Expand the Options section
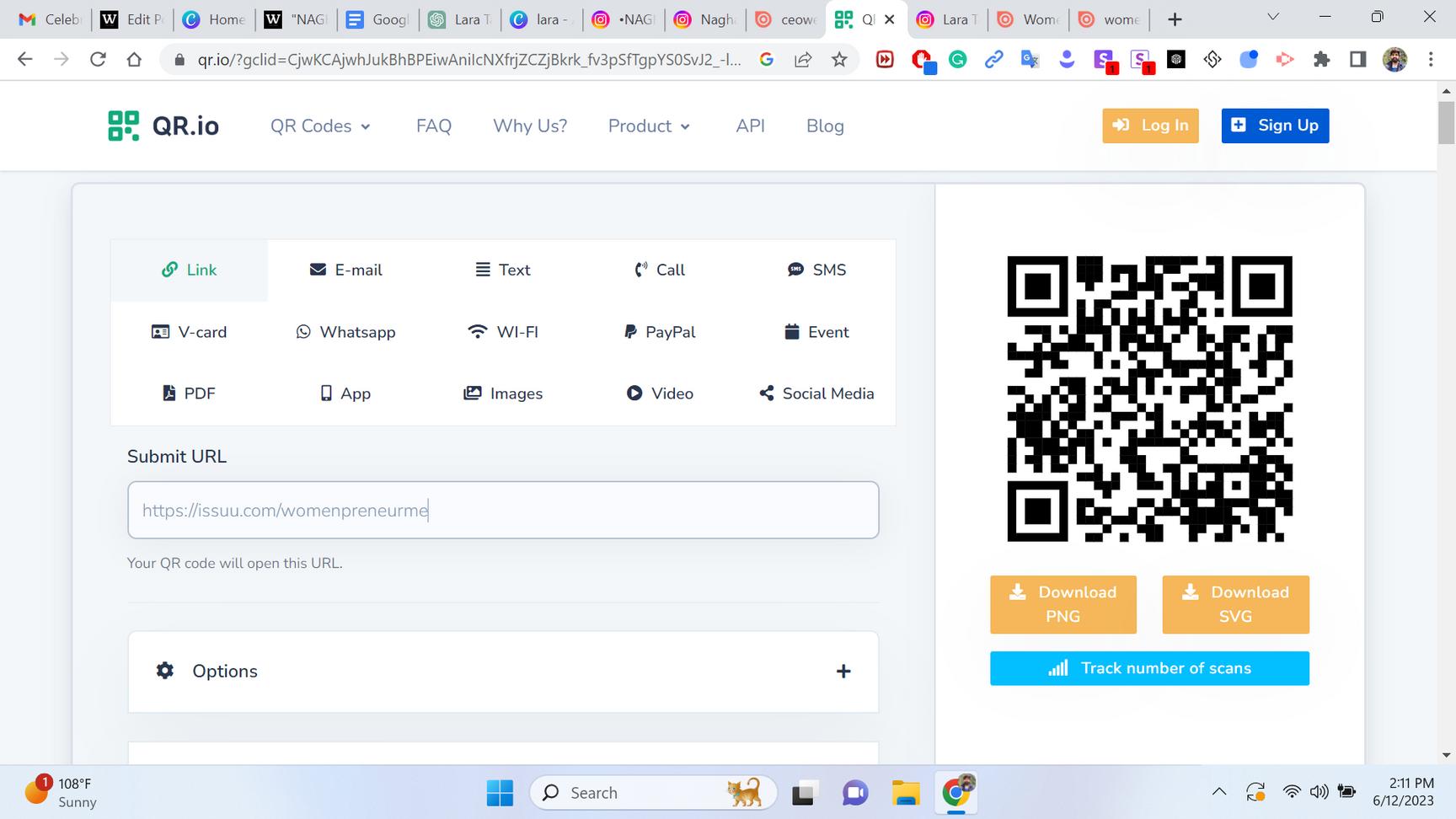The image size is (1456, 819). click(x=503, y=672)
